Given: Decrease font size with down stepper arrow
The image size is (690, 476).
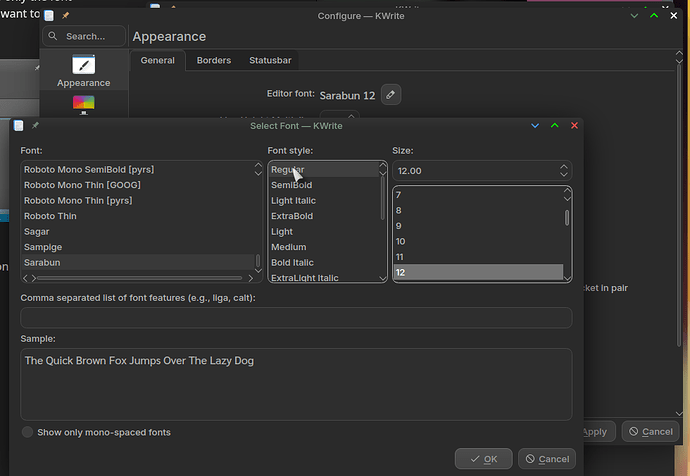Looking at the screenshot, I should [x=564, y=174].
